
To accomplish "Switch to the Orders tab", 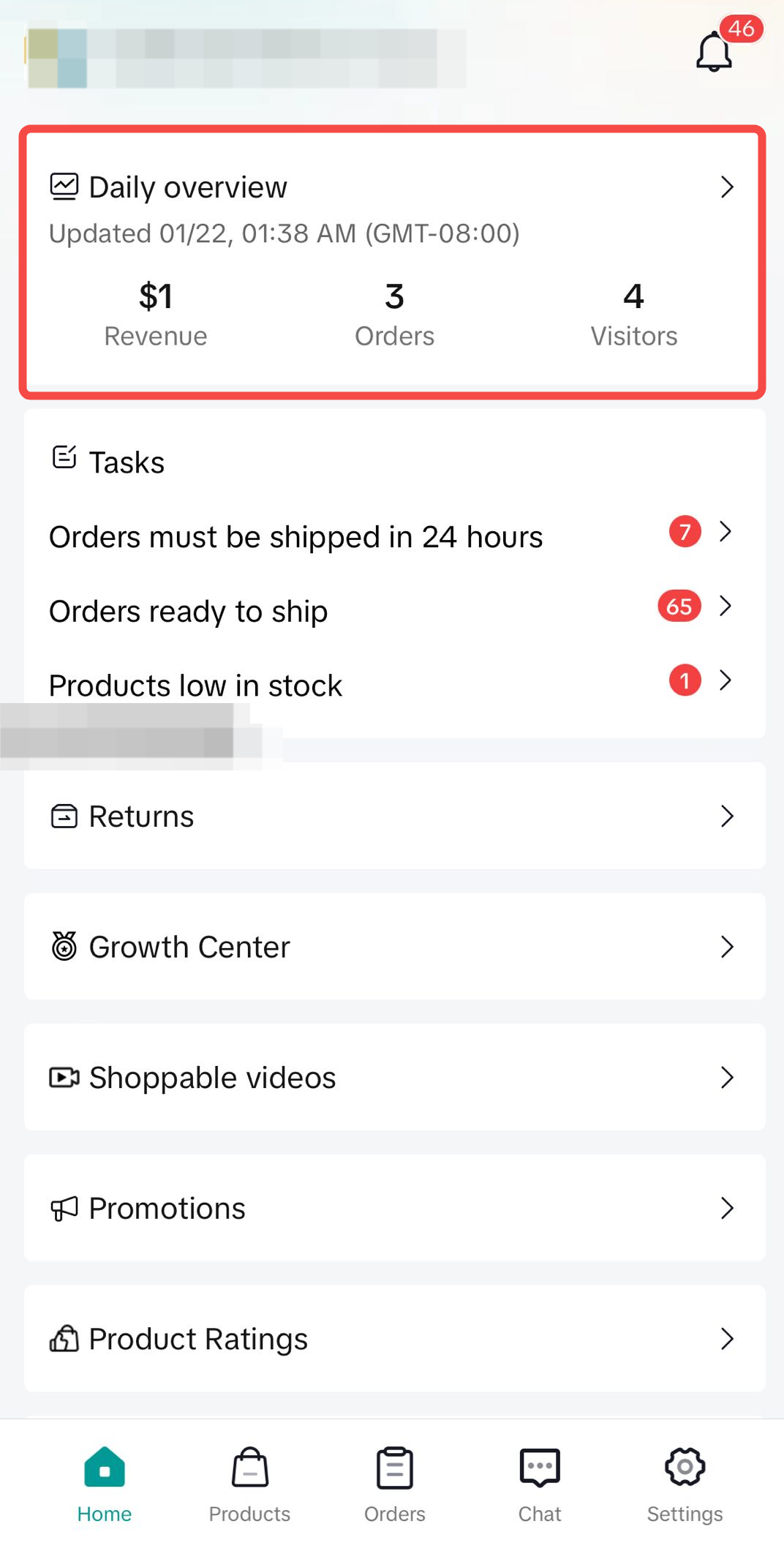I will point(395,1484).
